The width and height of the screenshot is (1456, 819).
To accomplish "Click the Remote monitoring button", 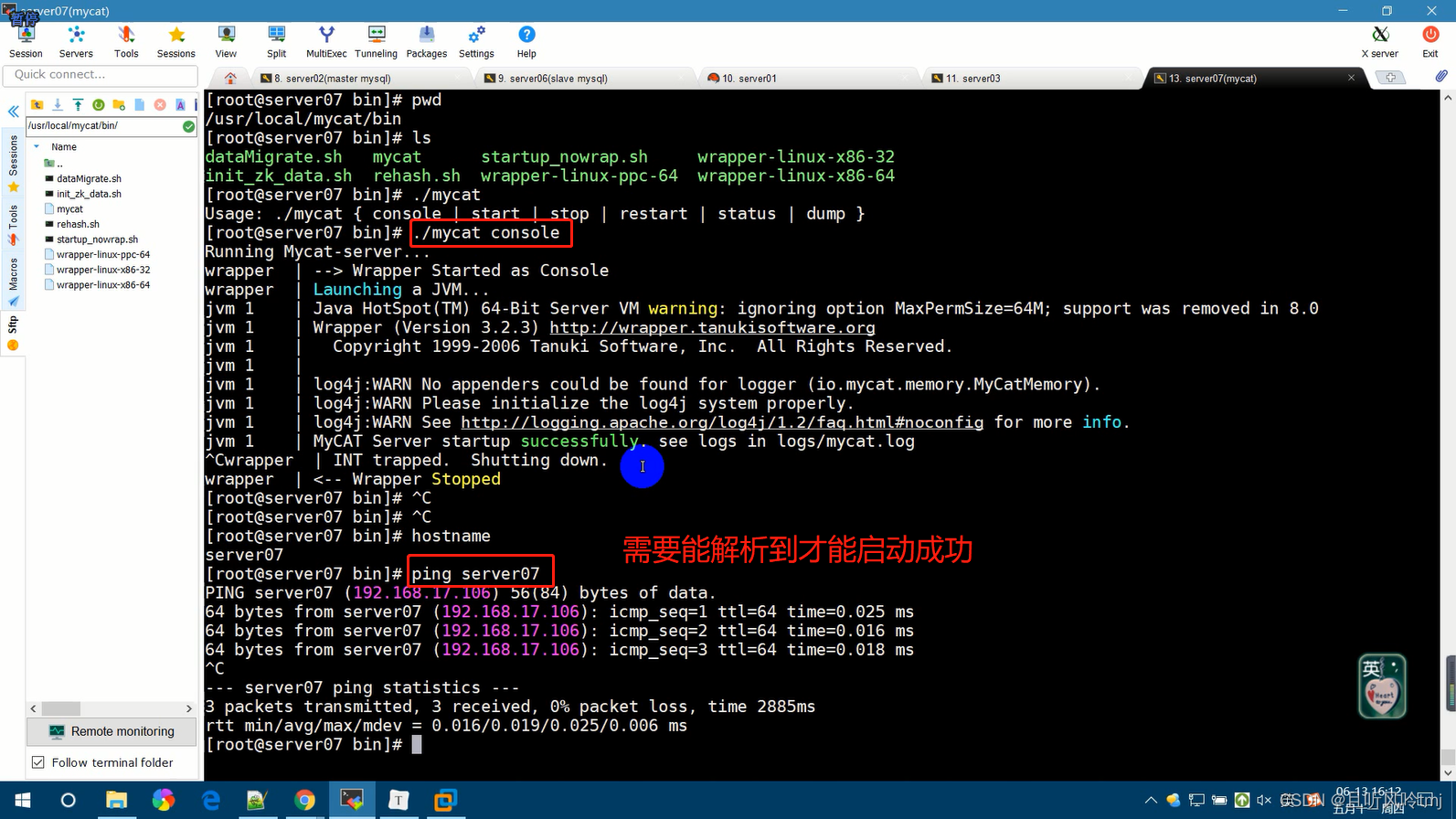I will point(112,731).
